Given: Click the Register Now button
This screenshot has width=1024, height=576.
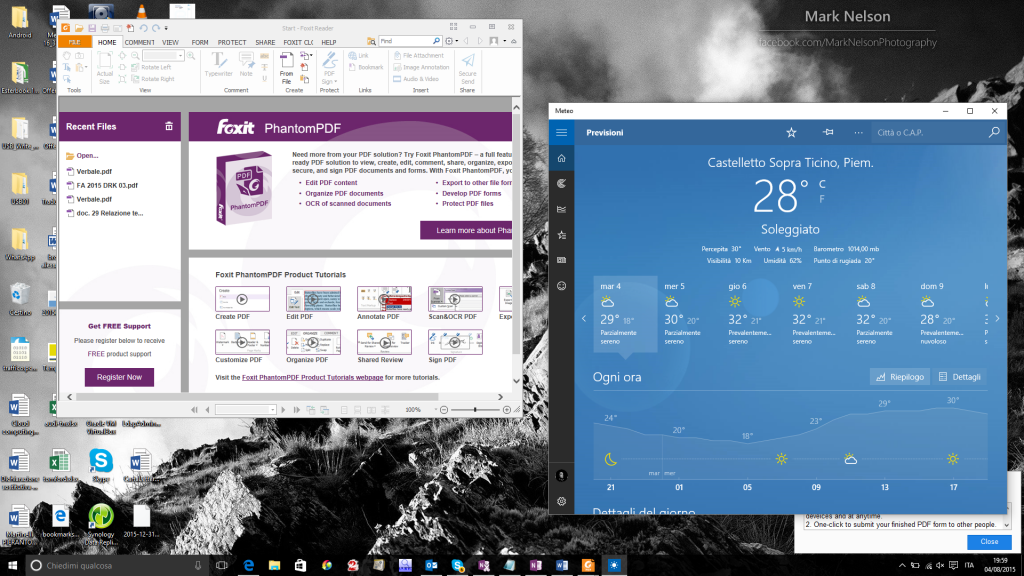Looking at the screenshot, I should pos(120,377).
